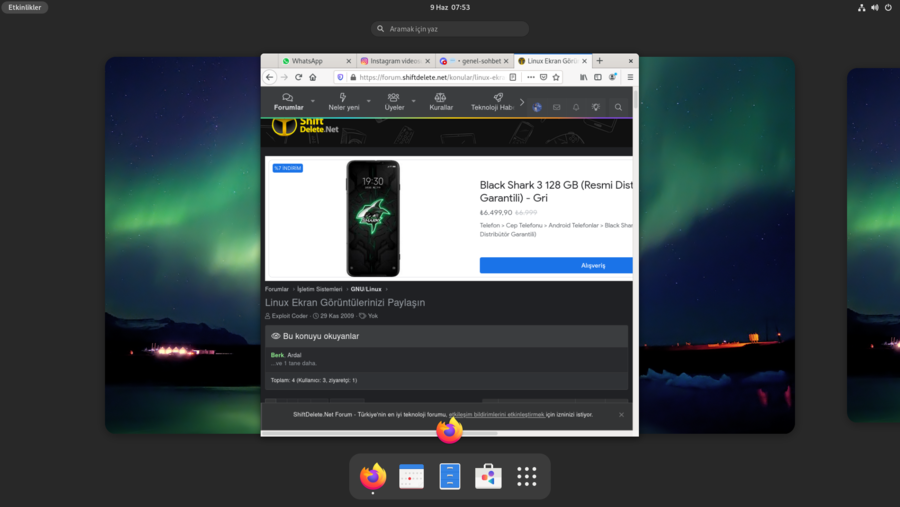Click Firefox icon overlay on window preview

tap(449, 431)
